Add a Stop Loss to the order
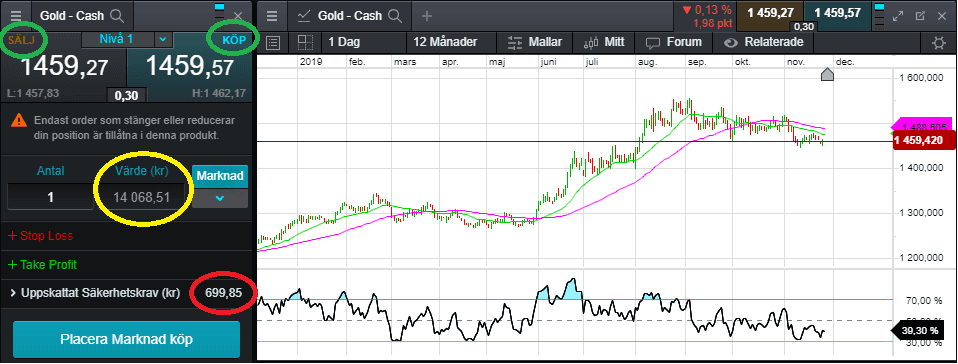The height and width of the screenshot is (364, 958). point(40,235)
